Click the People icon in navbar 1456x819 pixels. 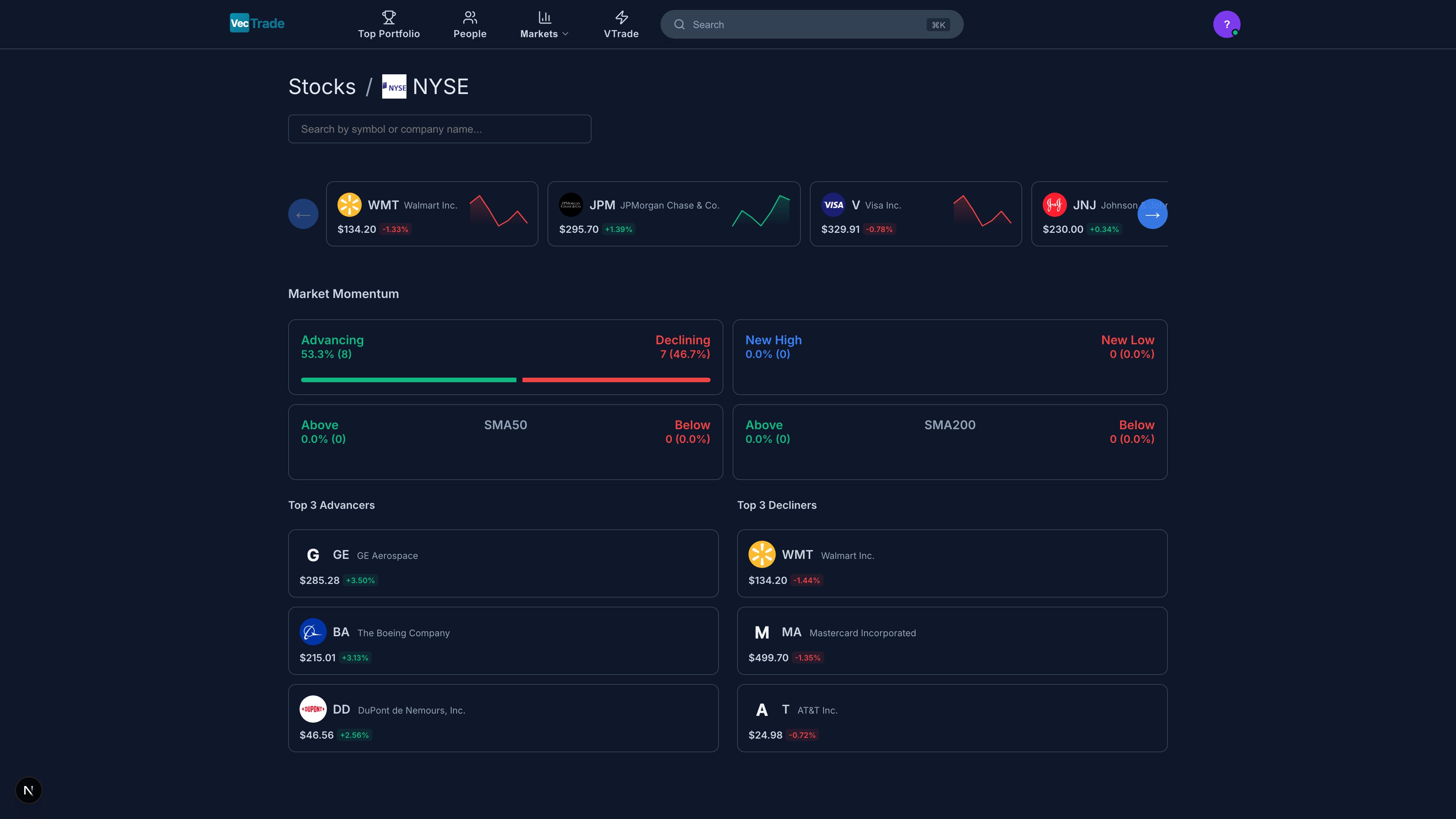point(470,17)
